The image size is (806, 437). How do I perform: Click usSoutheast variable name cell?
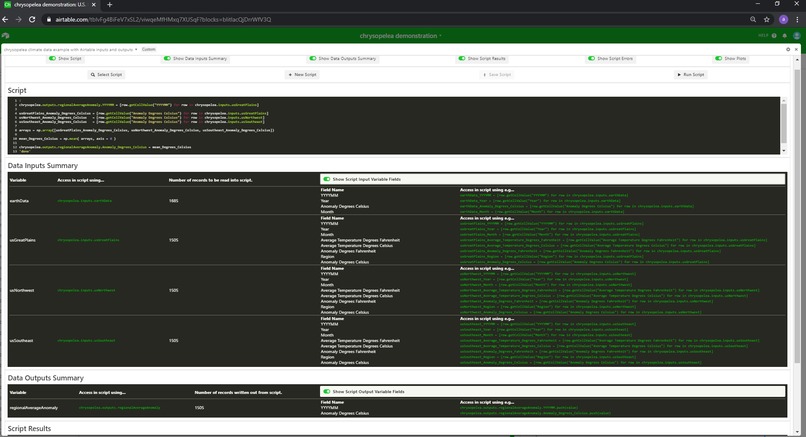pyautogui.click(x=22, y=341)
